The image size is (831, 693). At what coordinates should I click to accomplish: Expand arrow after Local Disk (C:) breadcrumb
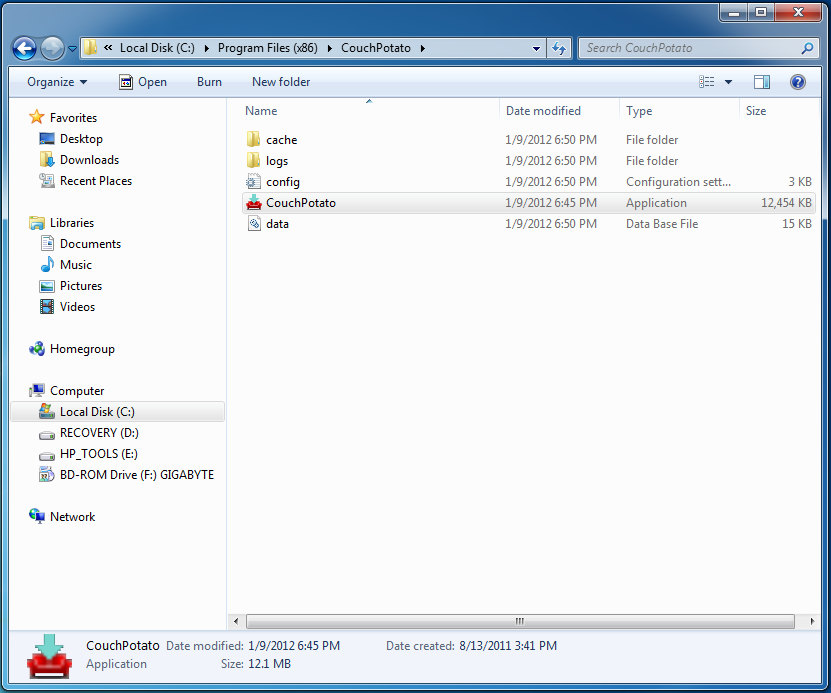point(206,48)
